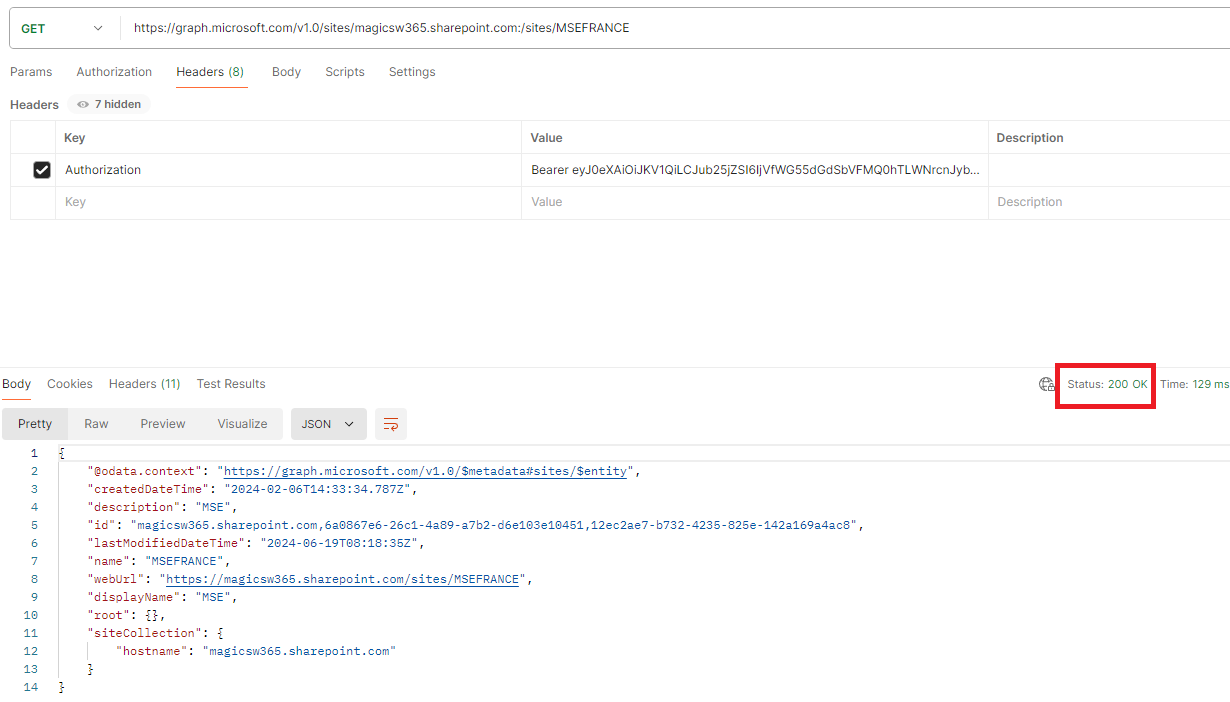The width and height of the screenshot is (1230, 702).
Task: Switch to the Authorization tab
Action: tap(114, 71)
